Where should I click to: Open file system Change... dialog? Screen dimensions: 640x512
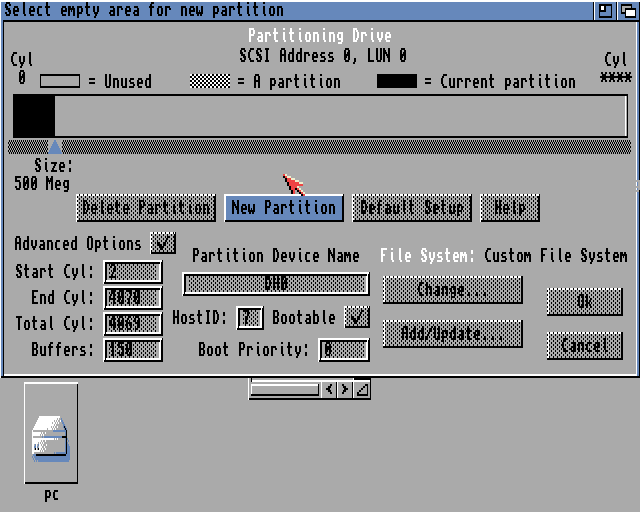pos(452,290)
